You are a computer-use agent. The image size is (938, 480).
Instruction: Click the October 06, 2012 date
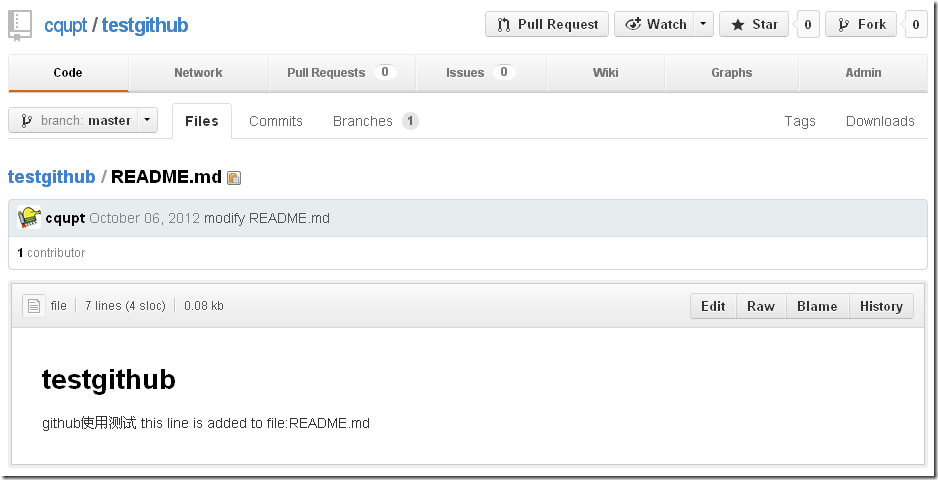point(144,218)
